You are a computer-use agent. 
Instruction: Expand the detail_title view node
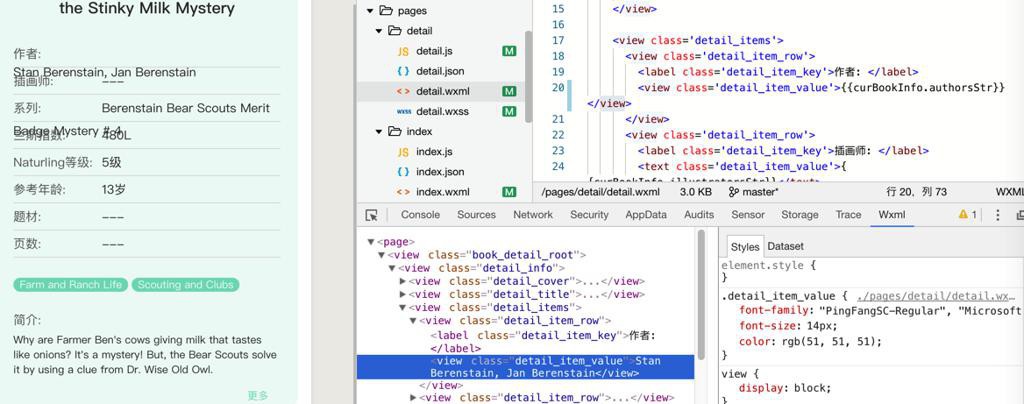[x=403, y=294]
